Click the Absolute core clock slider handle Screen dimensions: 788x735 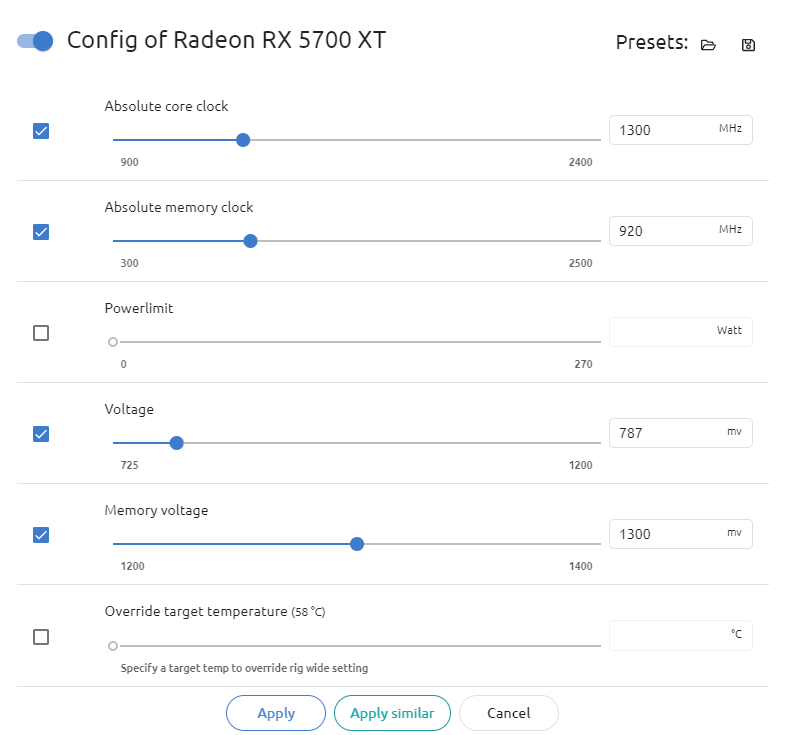pos(243,140)
